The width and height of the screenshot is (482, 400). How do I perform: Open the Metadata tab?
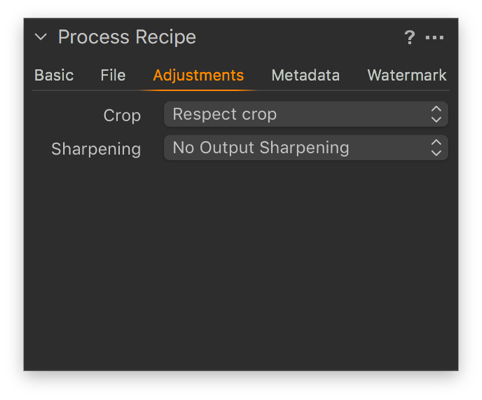(x=305, y=75)
